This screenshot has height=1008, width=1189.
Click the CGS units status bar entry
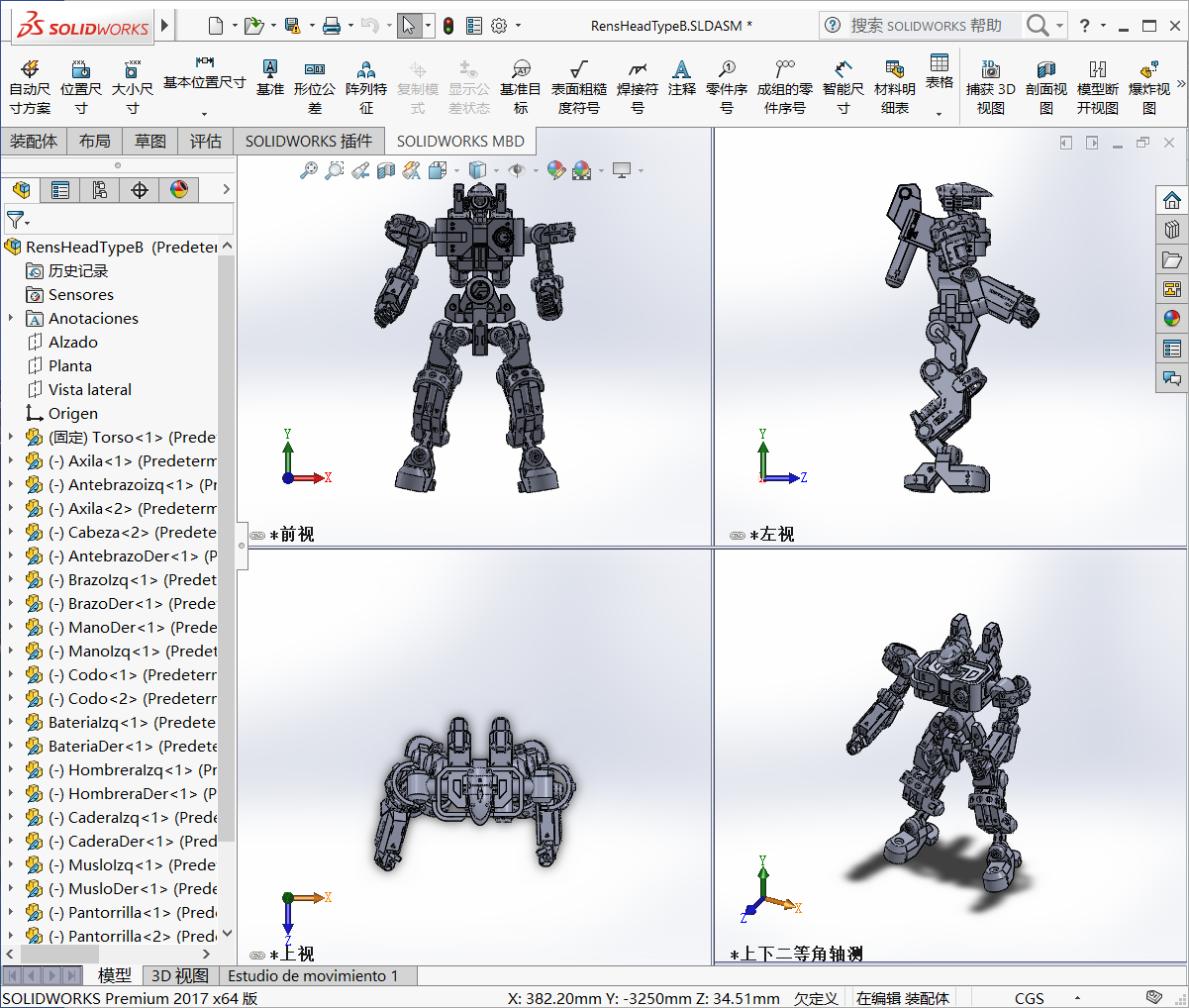pyautogui.click(x=1030, y=998)
